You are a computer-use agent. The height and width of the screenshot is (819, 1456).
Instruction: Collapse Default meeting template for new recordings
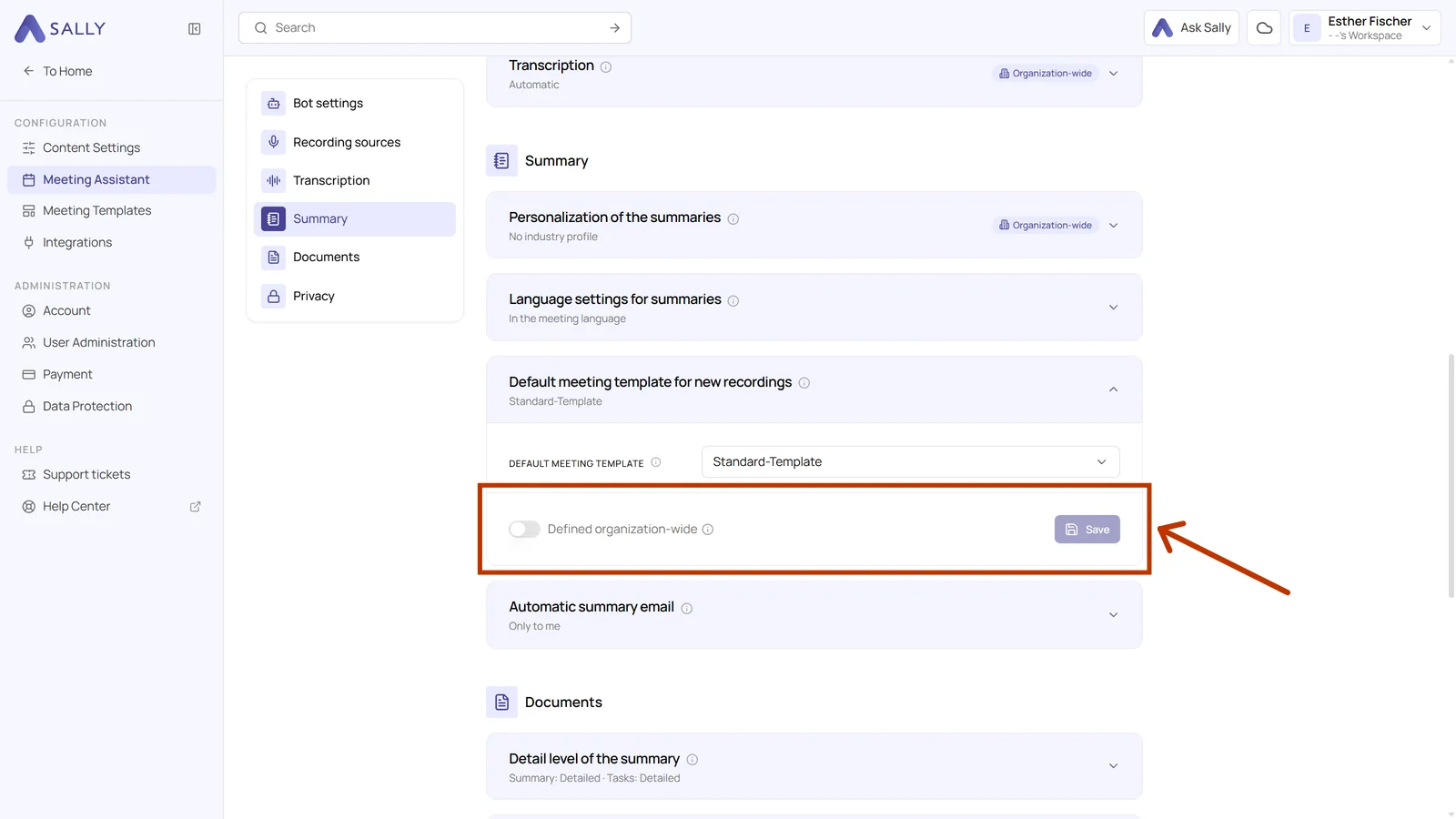pyautogui.click(x=1113, y=389)
